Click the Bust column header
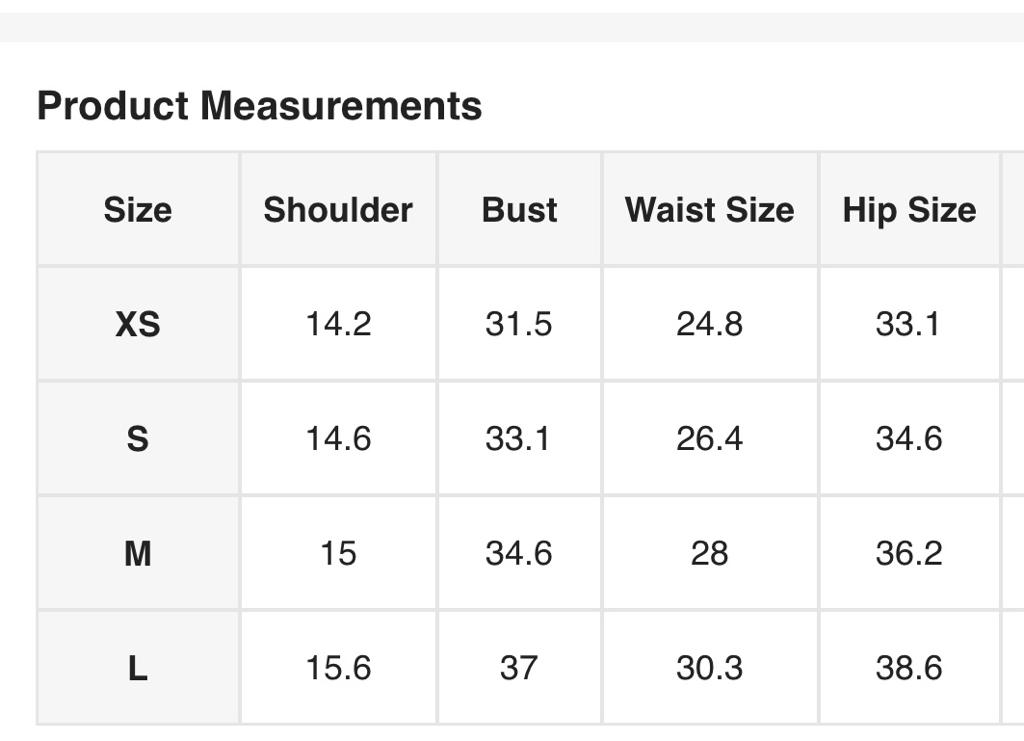 [519, 210]
